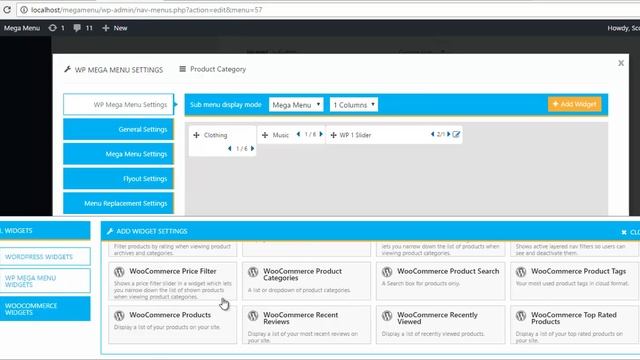Open Mega Menu site link in admin bar
Viewport: 640px width, 360px height.
pos(22,28)
